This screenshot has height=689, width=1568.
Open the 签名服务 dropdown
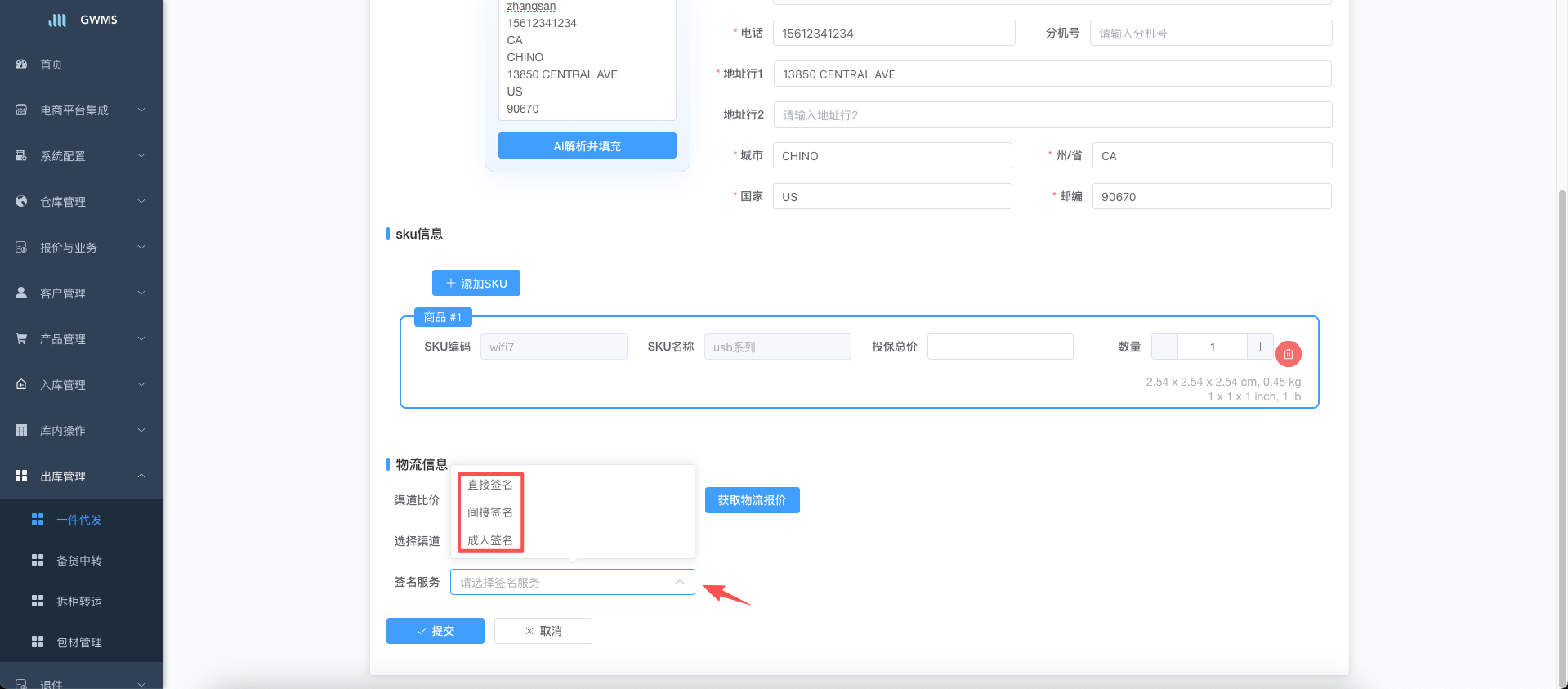(x=572, y=582)
